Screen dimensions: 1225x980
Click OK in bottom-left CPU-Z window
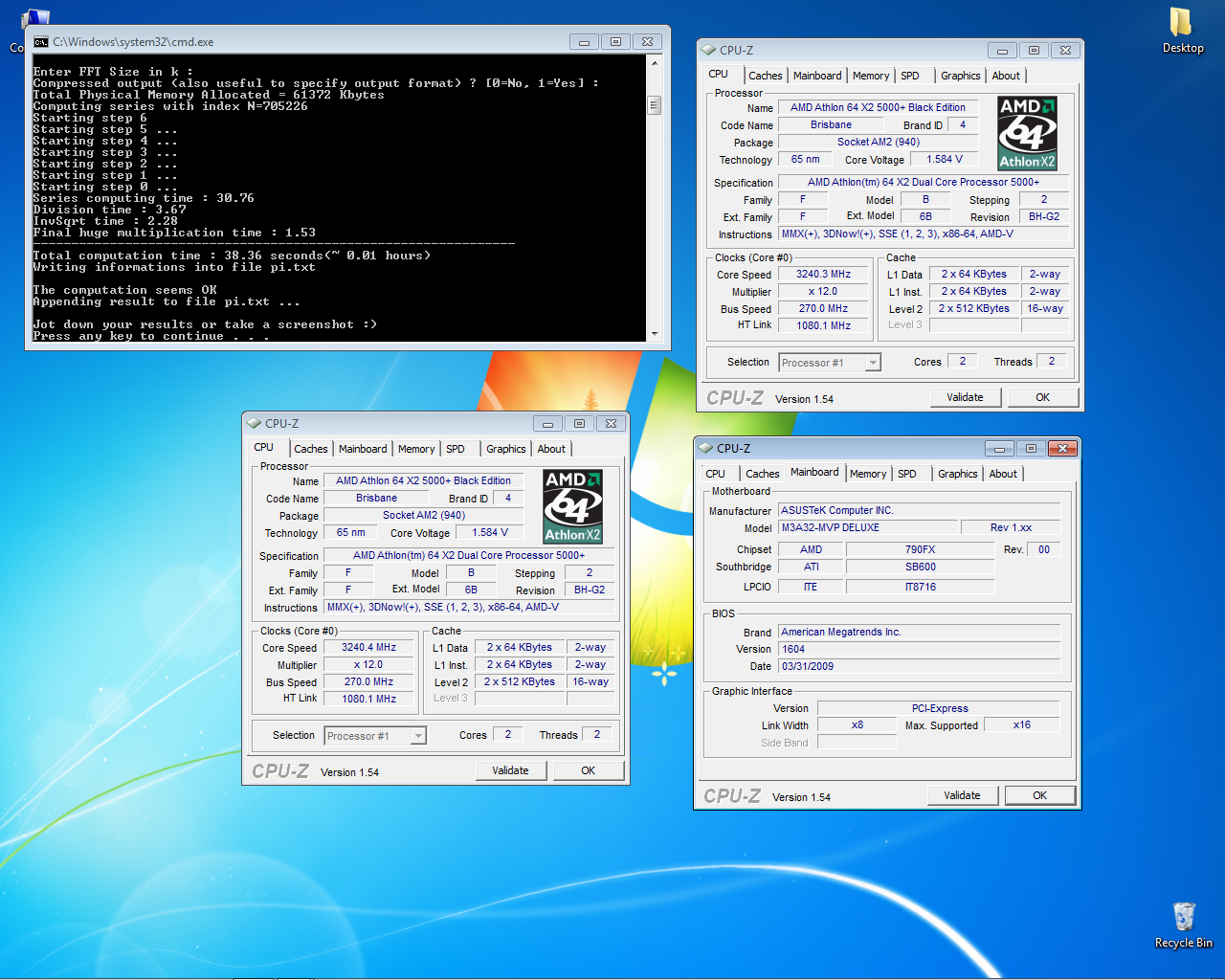coord(588,770)
